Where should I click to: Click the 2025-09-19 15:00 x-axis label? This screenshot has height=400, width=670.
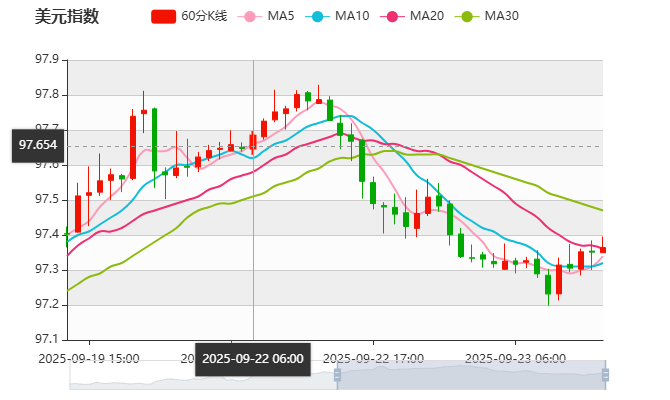click(89, 358)
